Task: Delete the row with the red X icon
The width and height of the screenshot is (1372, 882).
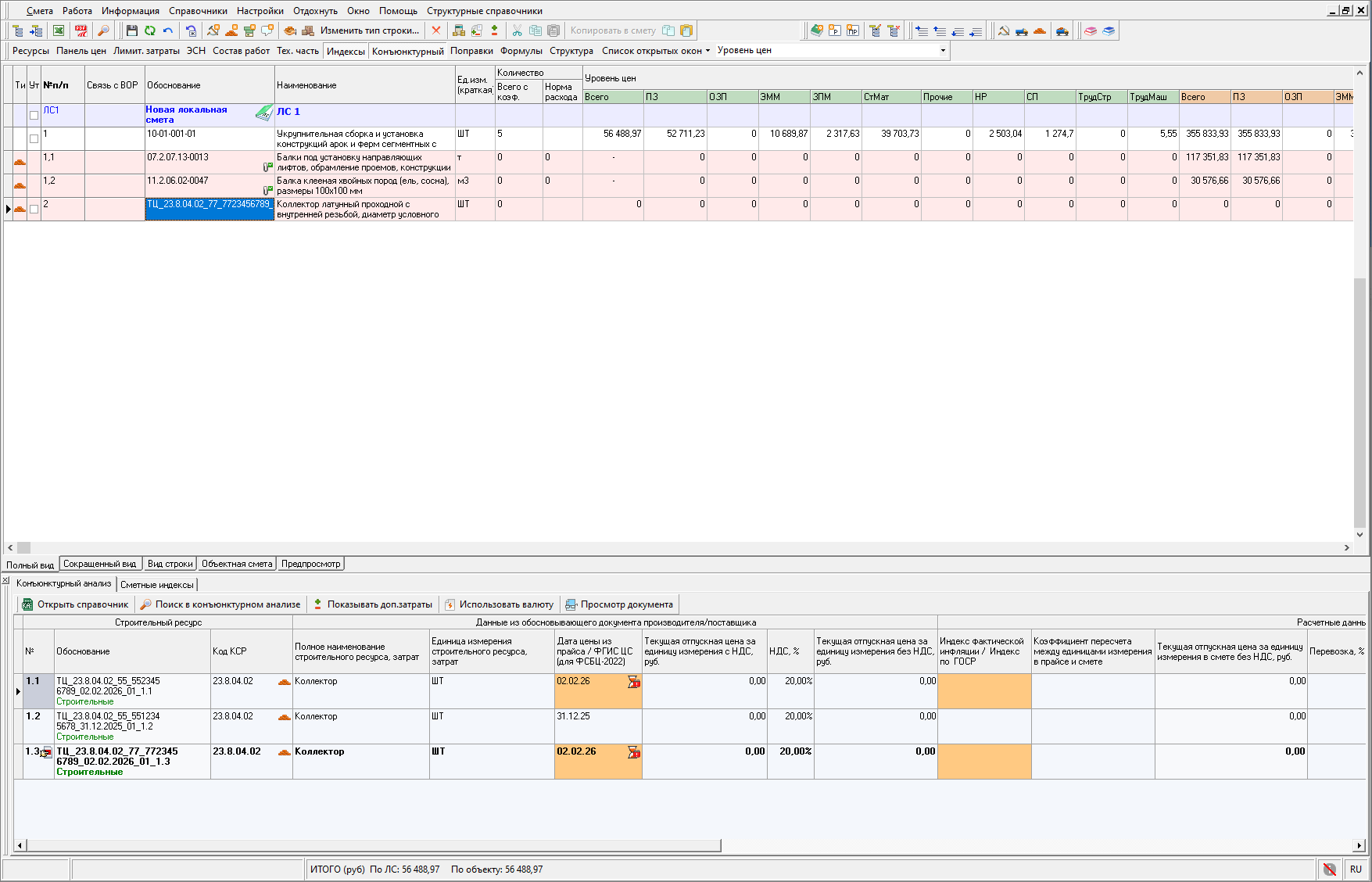Action: (x=436, y=30)
